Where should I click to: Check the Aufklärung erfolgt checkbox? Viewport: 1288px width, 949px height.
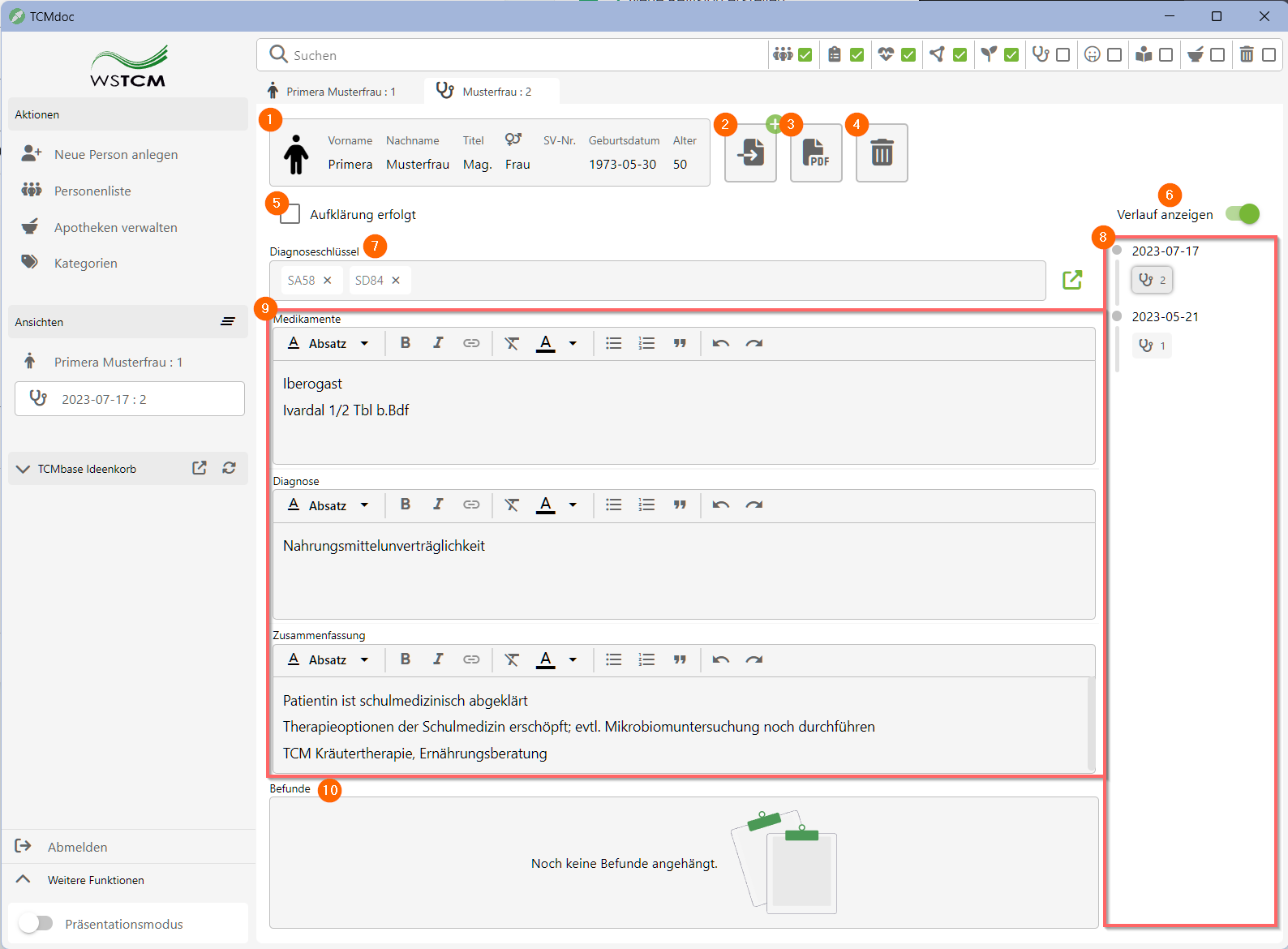pyautogui.click(x=290, y=214)
